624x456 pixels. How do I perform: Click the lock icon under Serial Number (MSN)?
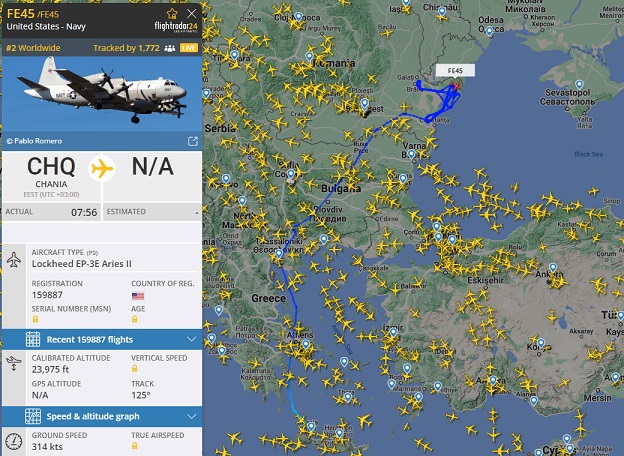pos(35,319)
